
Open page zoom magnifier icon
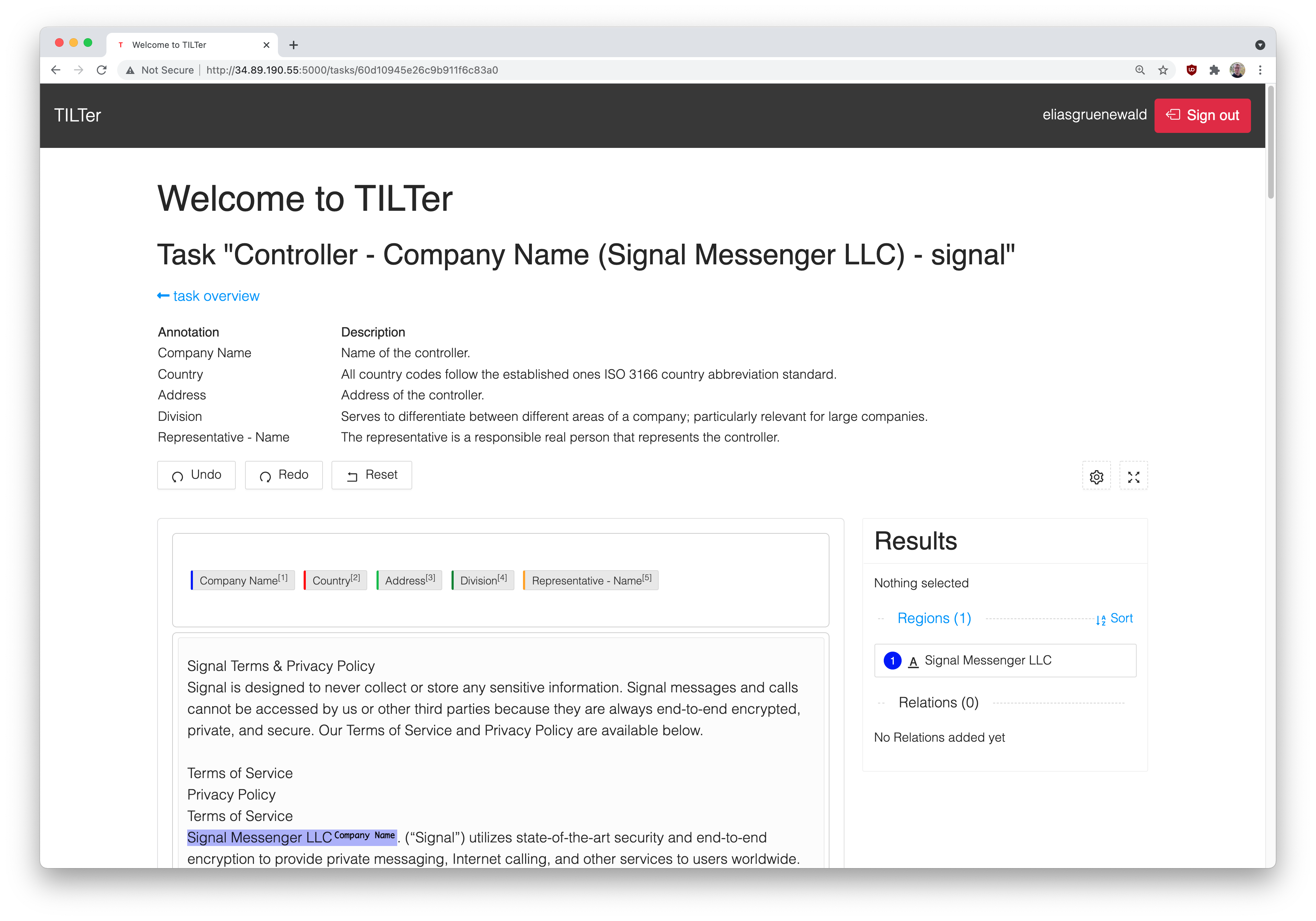pos(1140,70)
